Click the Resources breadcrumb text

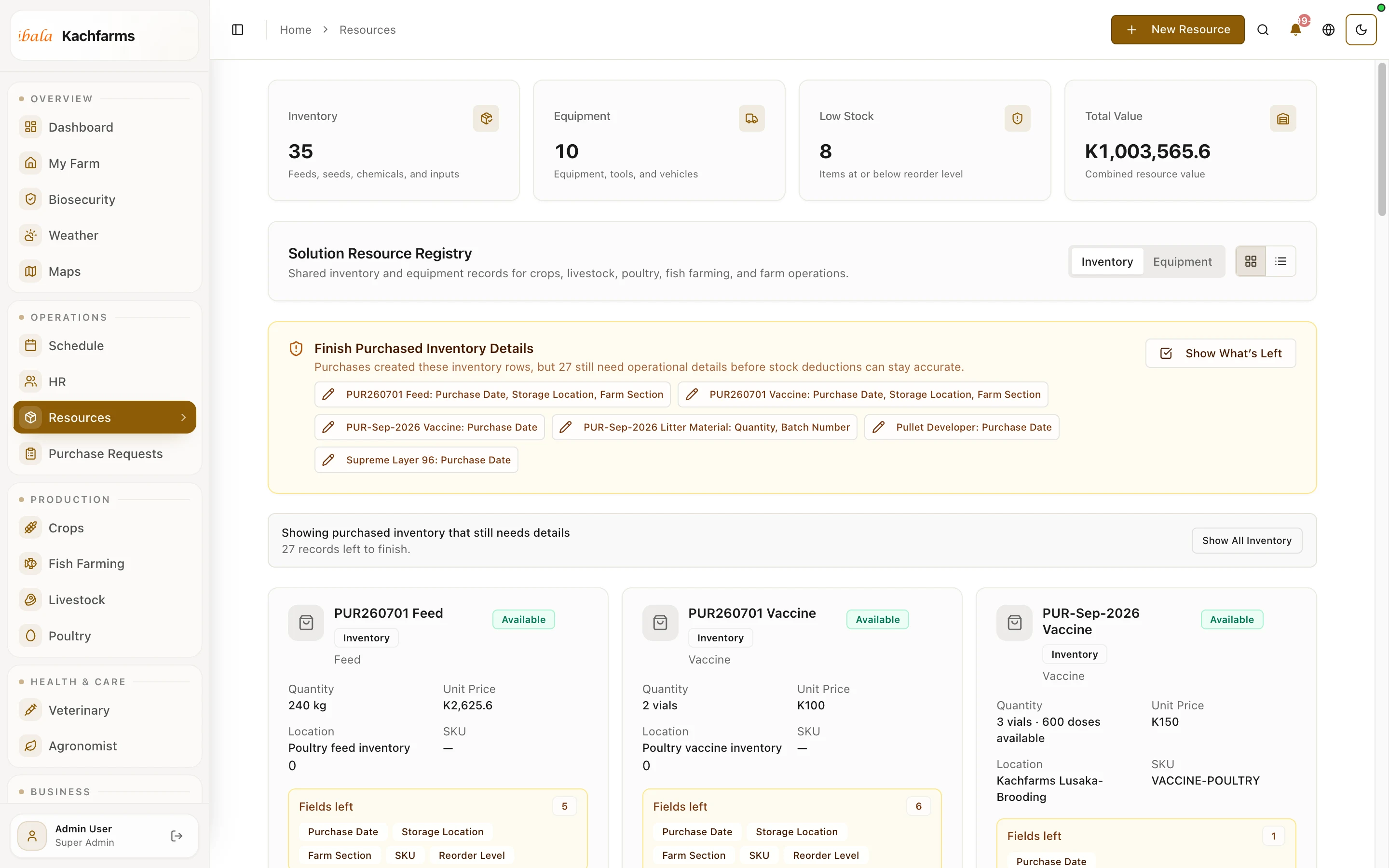pos(368,29)
